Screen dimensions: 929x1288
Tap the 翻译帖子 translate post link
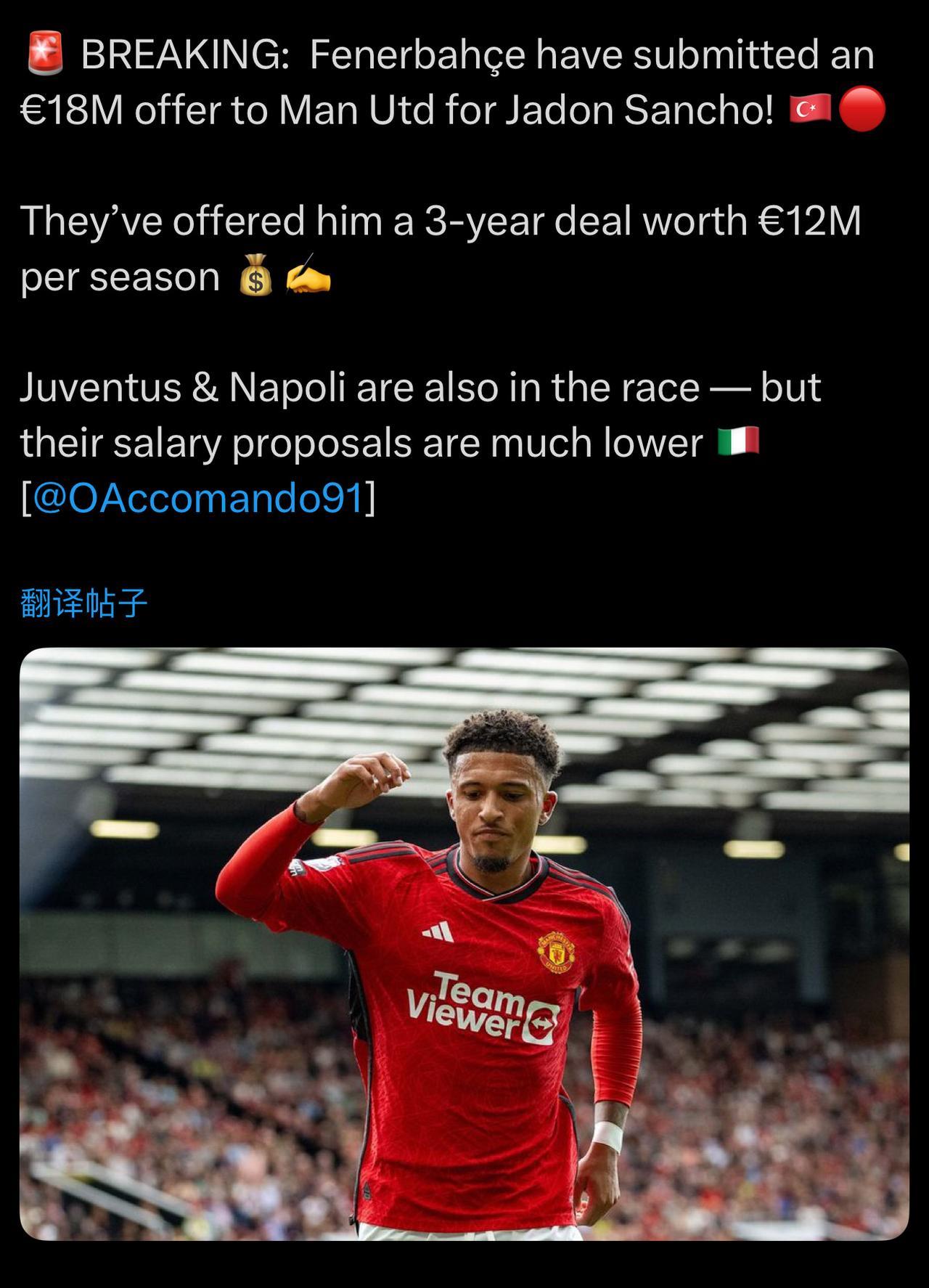point(84,603)
